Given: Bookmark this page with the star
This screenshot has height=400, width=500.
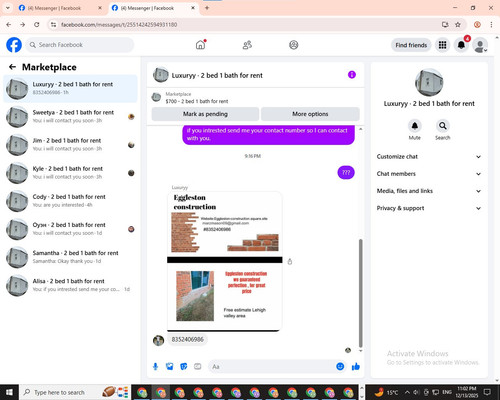Looking at the screenshot, I should [458, 25].
